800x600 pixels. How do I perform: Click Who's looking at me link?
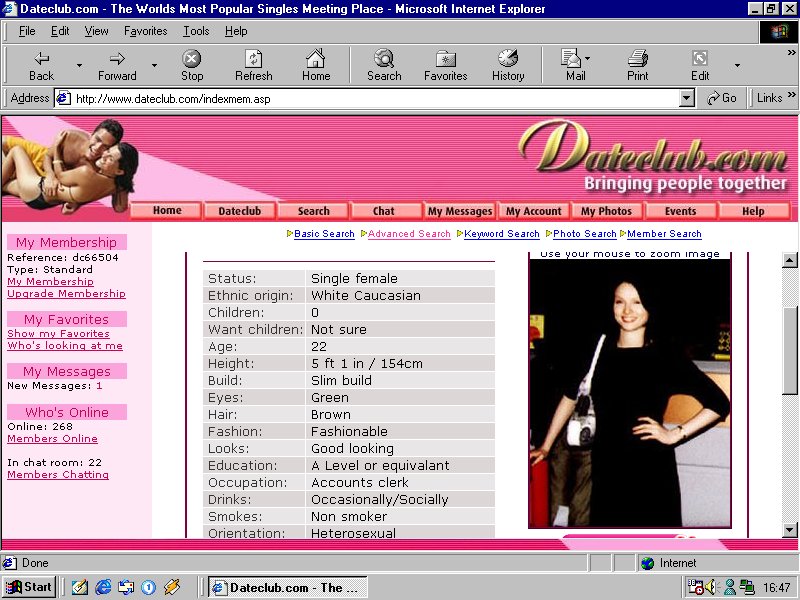tap(65, 346)
